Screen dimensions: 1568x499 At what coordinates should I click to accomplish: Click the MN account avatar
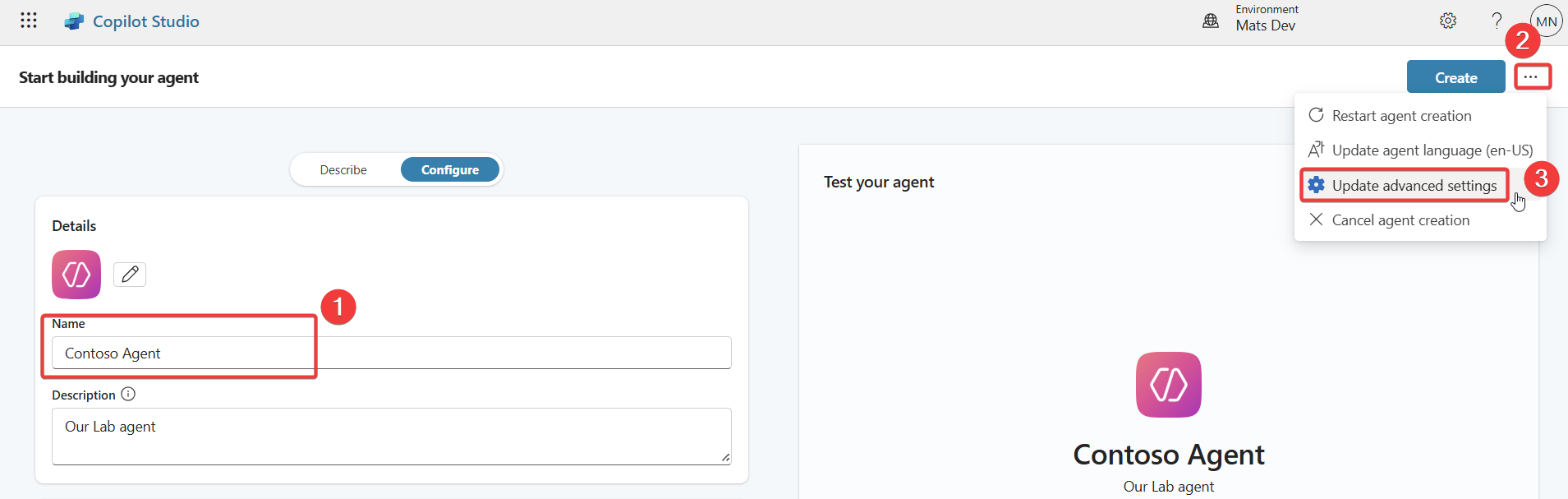(1547, 21)
